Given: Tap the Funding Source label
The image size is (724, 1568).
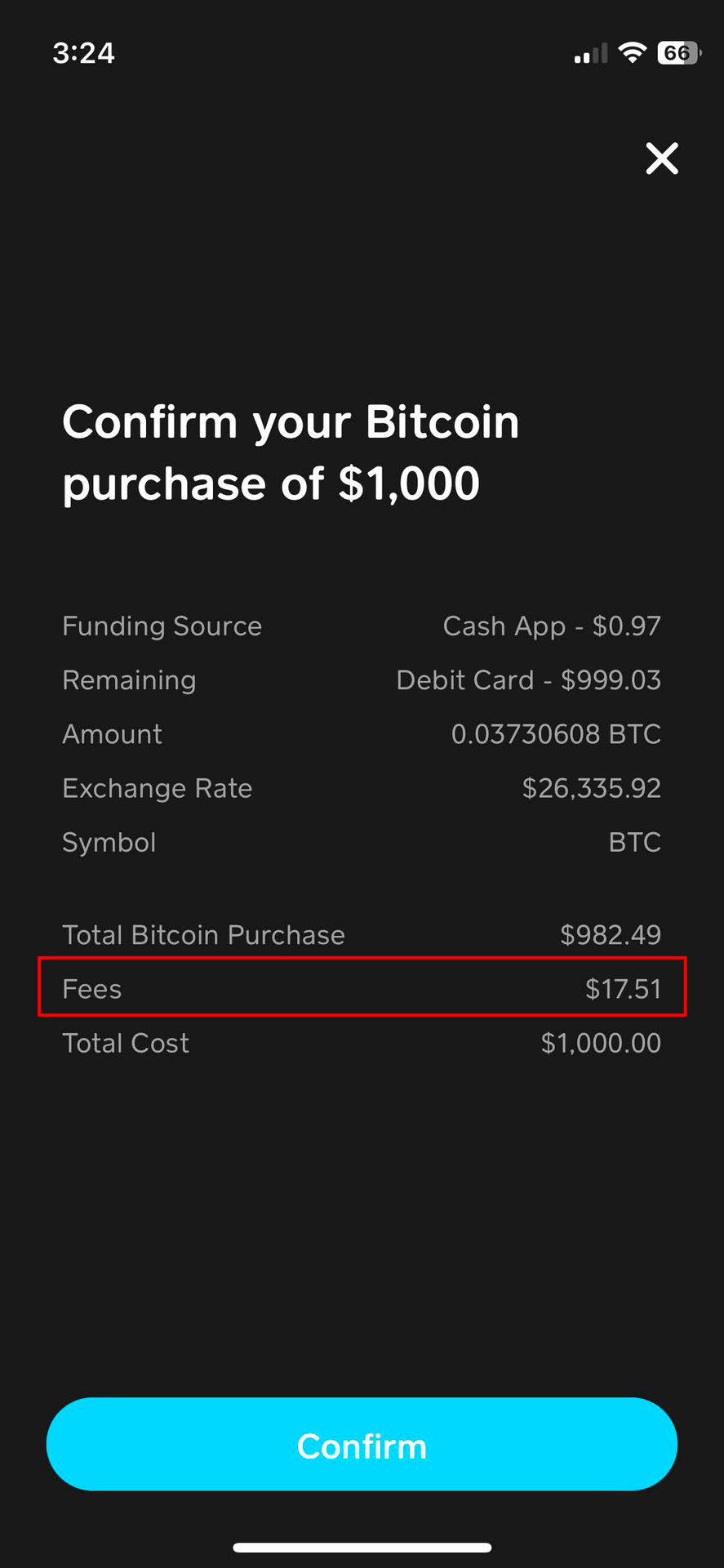Looking at the screenshot, I should (x=162, y=626).
